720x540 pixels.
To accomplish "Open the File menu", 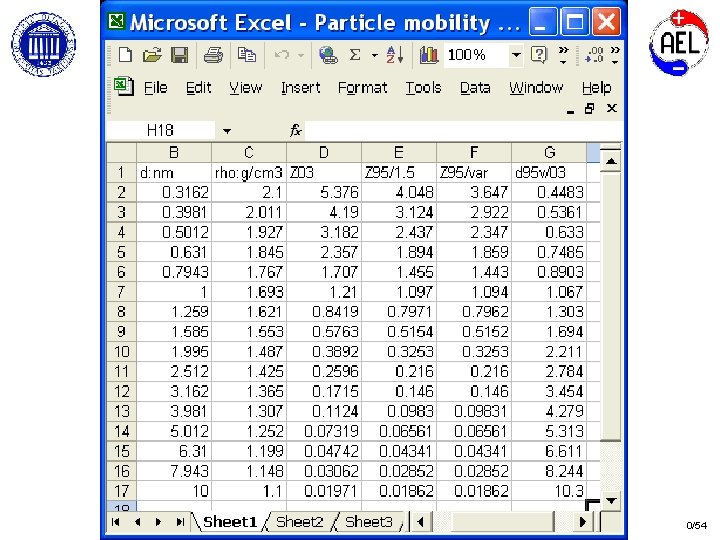I will (156, 87).
